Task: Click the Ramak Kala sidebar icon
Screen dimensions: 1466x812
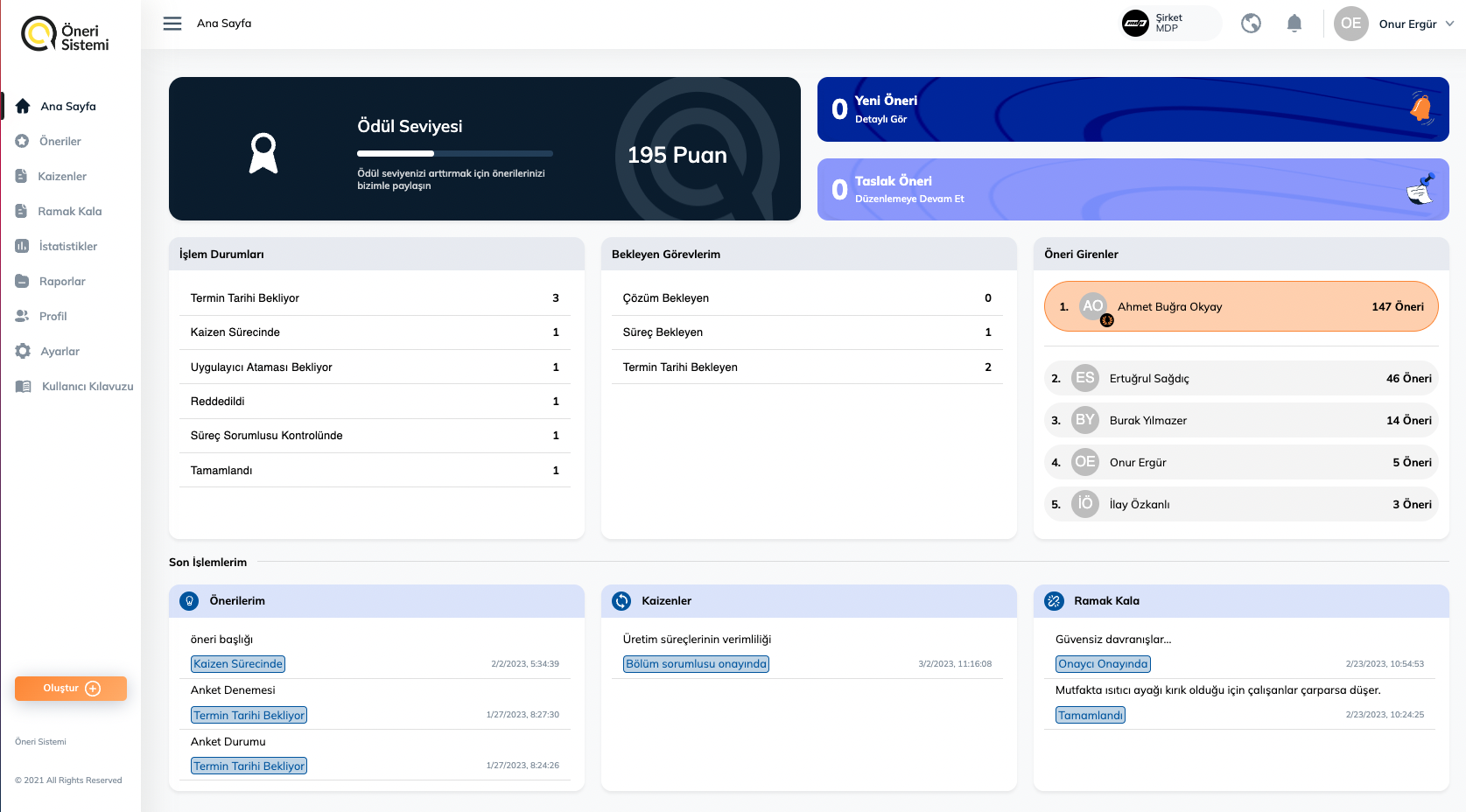Action: click(21, 211)
